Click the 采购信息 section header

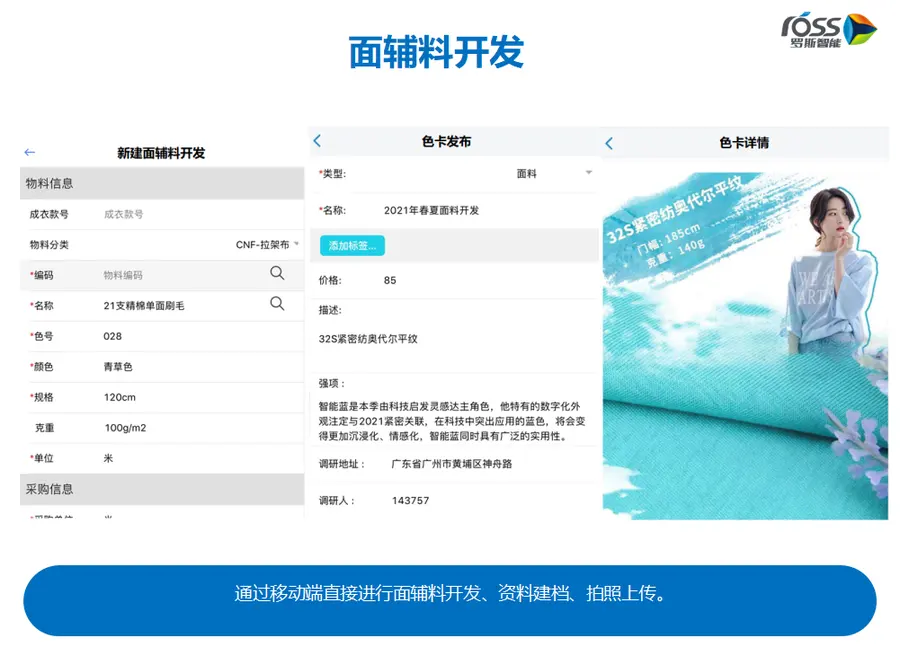(x=162, y=489)
